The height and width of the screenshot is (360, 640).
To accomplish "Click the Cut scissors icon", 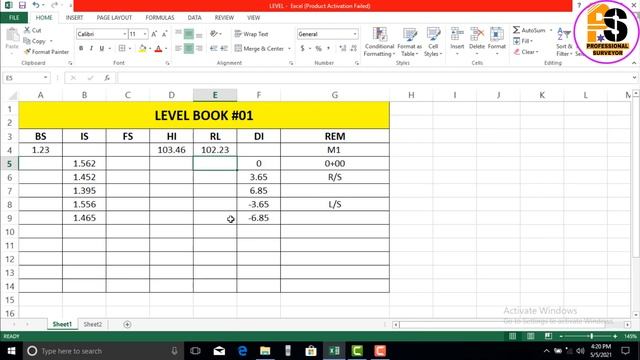I will click(27, 30).
